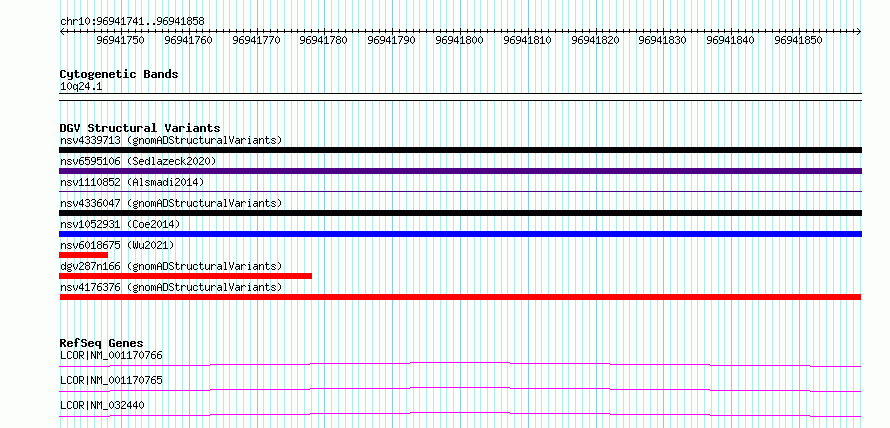The image size is (890, 428).
Task: Click the RefSeq Genes track title
Action: 102,343
